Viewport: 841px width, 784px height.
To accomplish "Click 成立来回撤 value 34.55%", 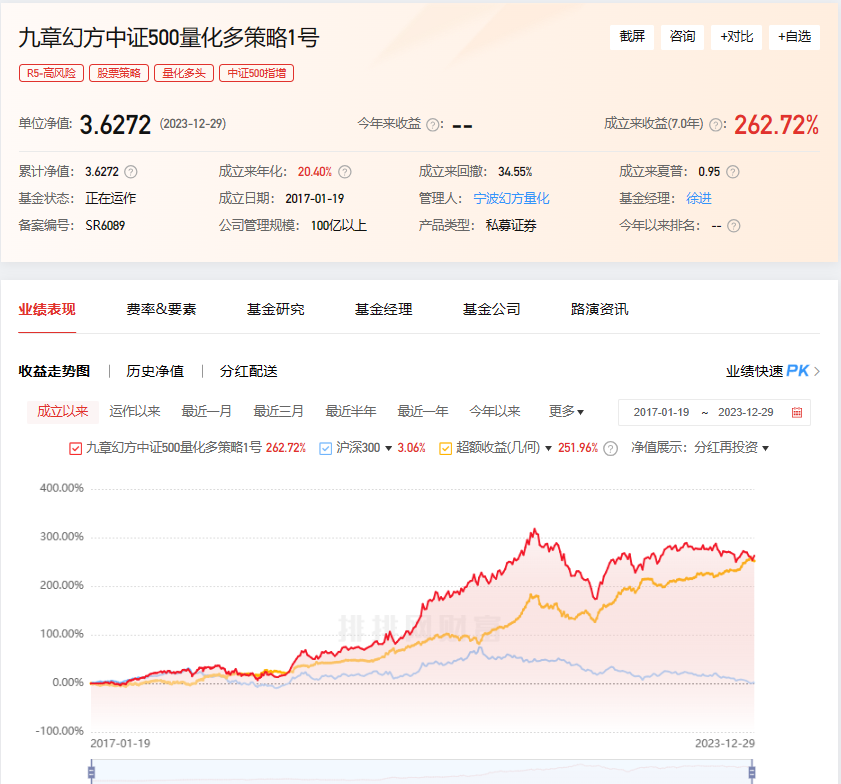I will tap(515, 172).
